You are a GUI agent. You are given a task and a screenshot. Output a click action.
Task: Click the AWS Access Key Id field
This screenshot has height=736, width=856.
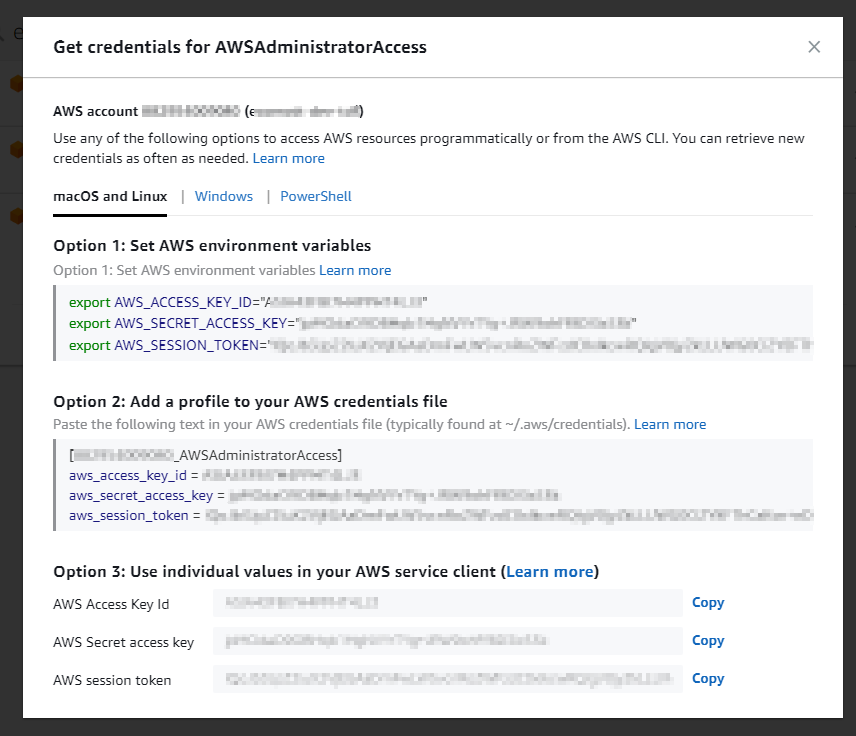(448, 603)
